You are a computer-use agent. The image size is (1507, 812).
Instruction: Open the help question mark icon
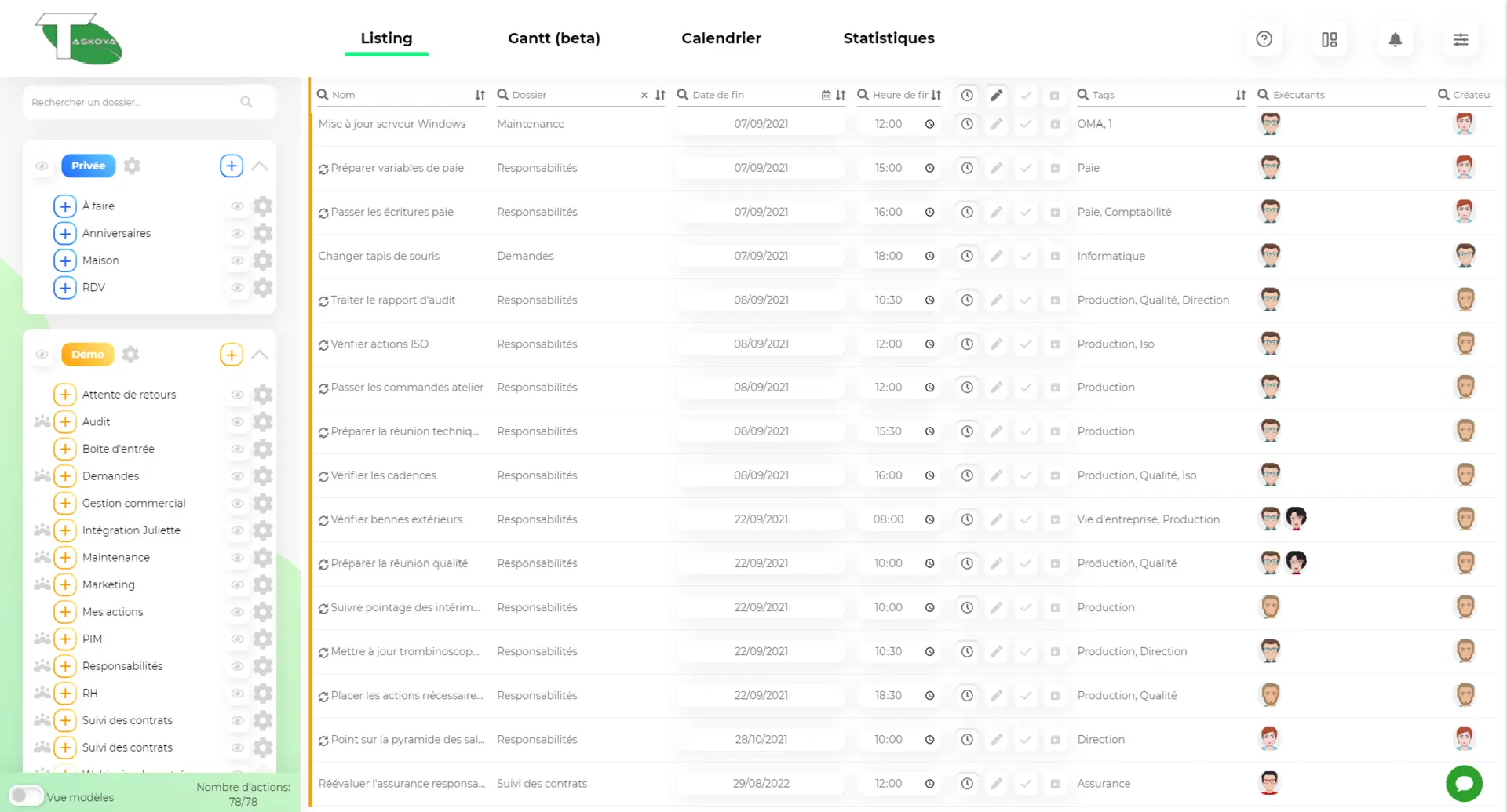[x=1264, y=39]
